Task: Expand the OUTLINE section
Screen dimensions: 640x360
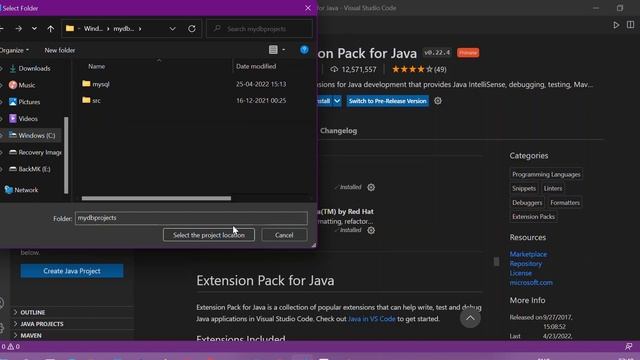Action: [x=33, y=312]
